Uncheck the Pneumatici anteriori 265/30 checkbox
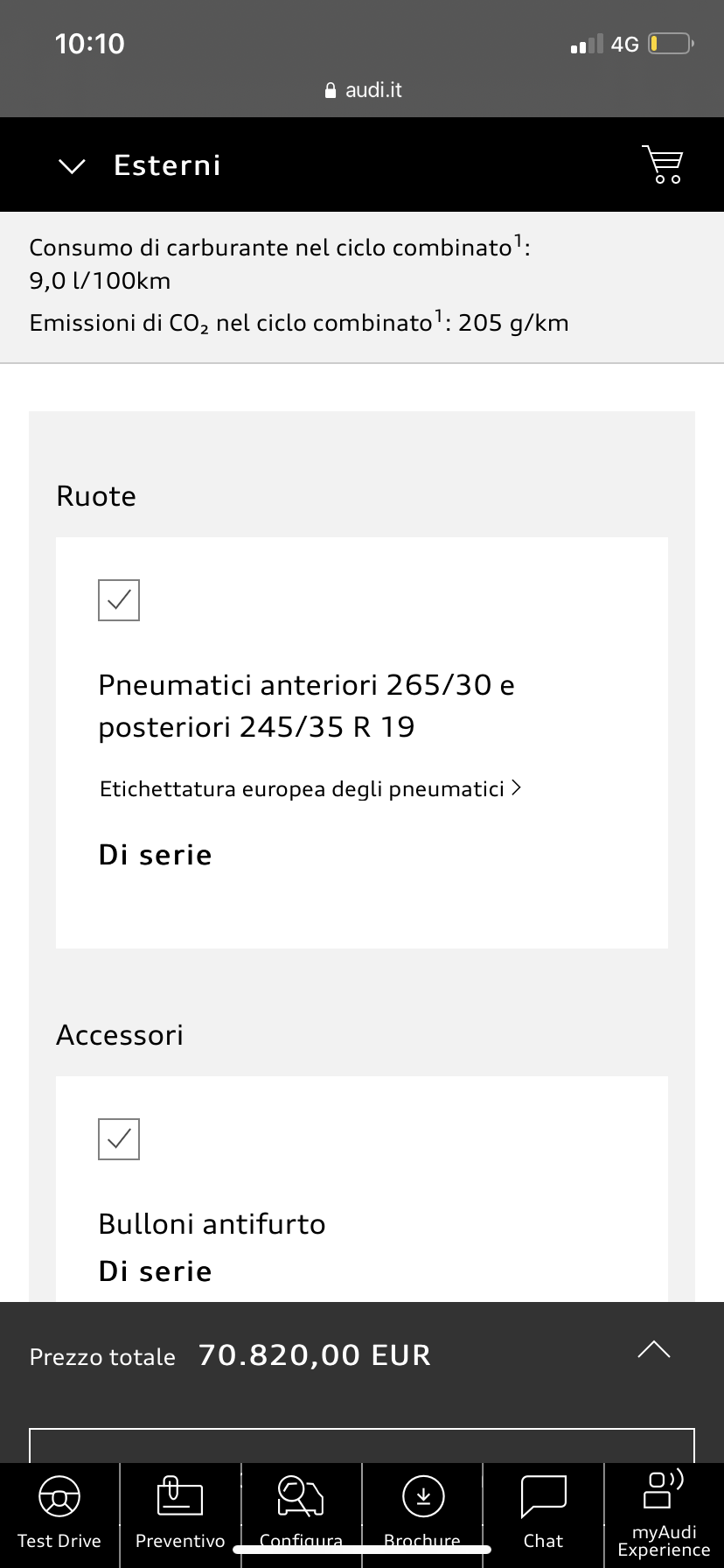The image size is (724, 1568). coord(119,600)
